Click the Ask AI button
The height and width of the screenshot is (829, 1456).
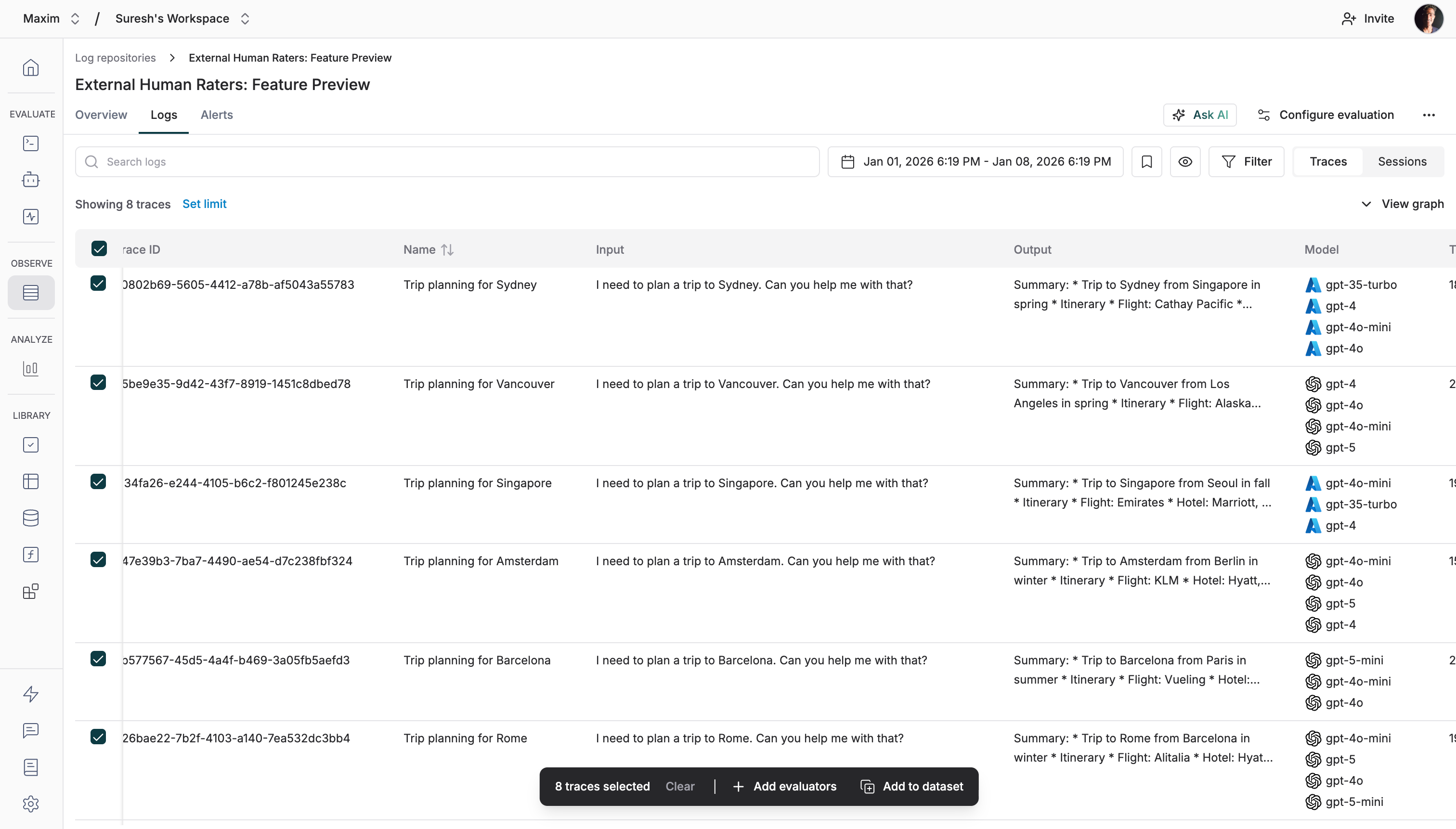tap(1200, 115)
